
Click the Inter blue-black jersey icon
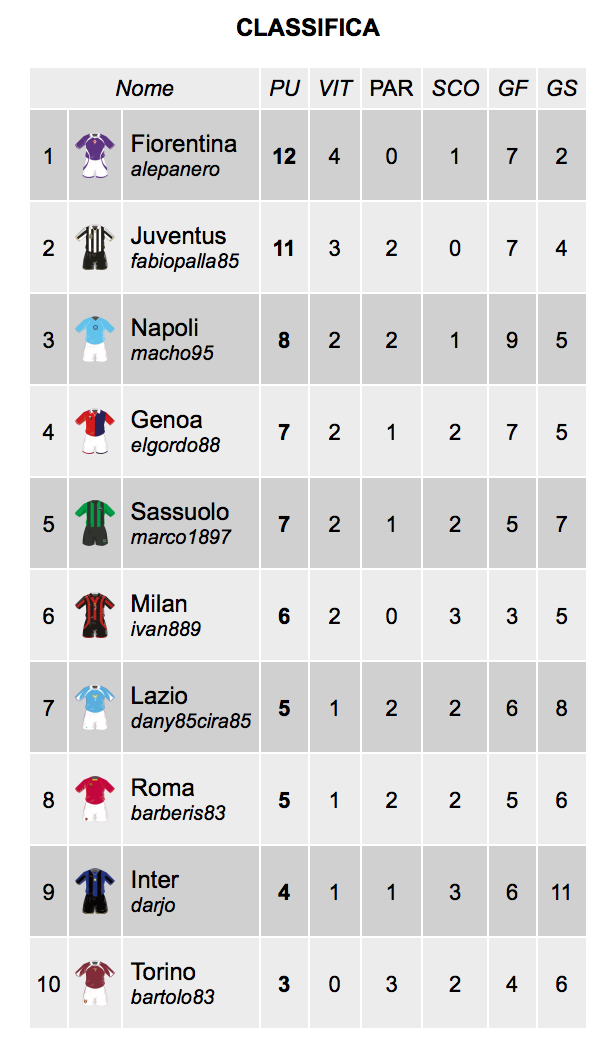[94, 892]
